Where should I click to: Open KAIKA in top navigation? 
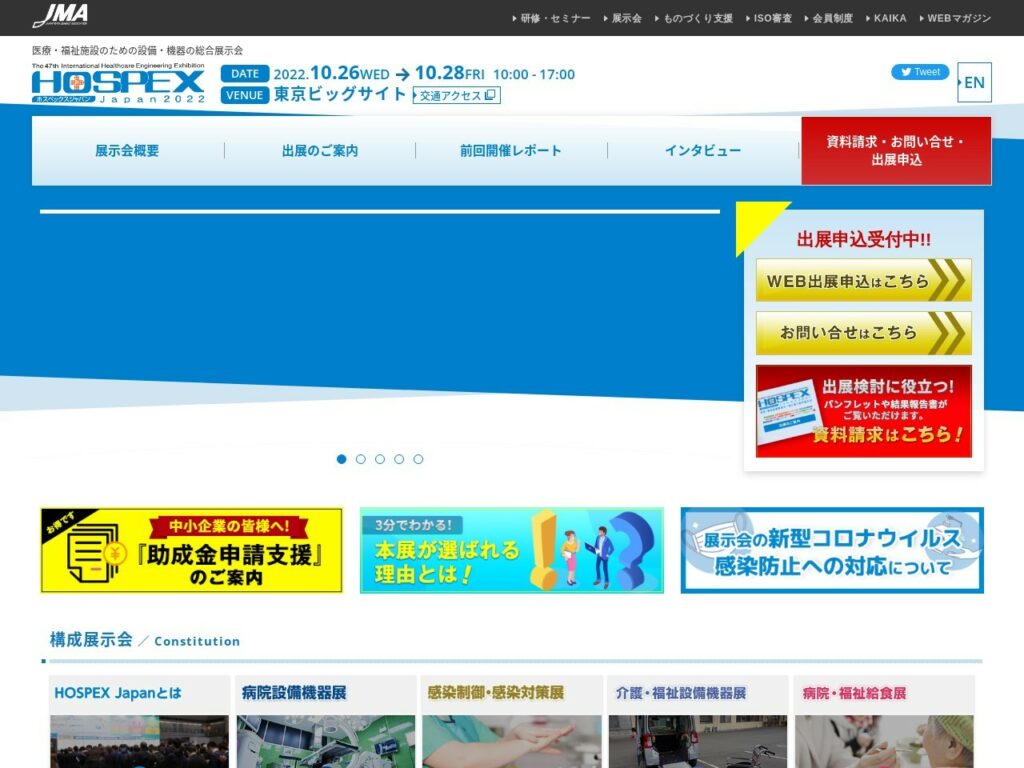click(x=886, y=18)
